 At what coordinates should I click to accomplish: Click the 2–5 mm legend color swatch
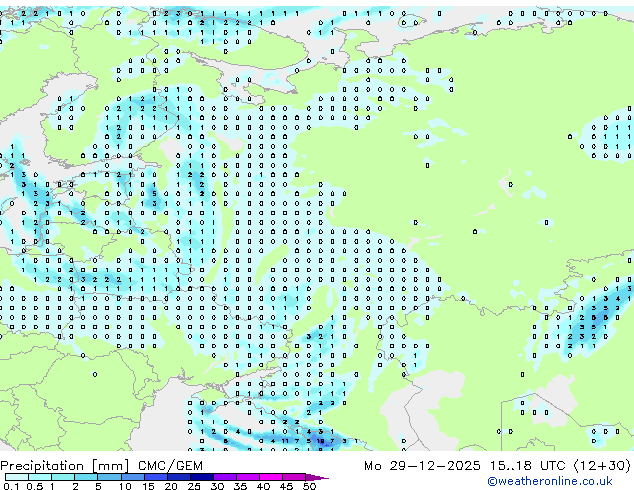86,477
